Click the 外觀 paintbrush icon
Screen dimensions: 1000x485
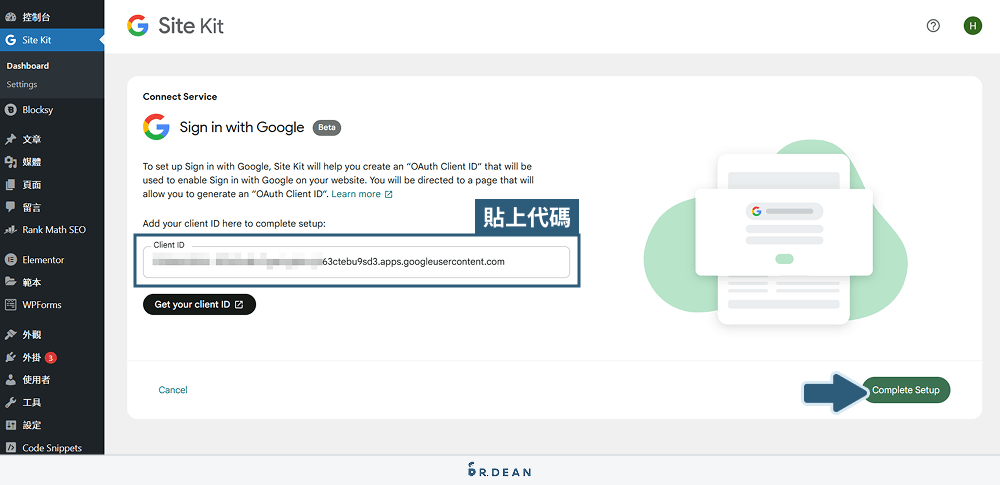10,334
